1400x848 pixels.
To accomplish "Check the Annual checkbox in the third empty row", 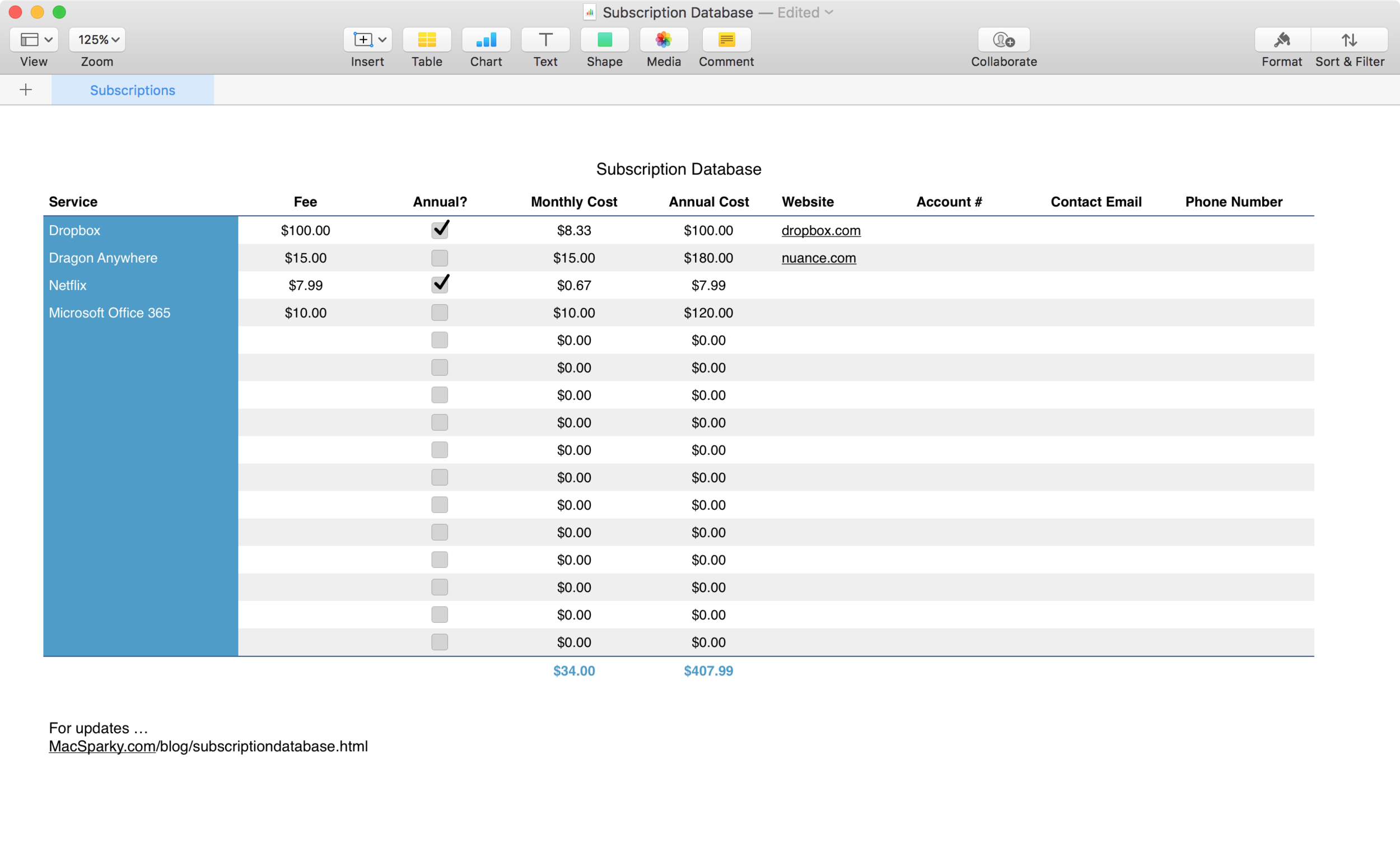I will pyautogui.click(x=439, y=395).
